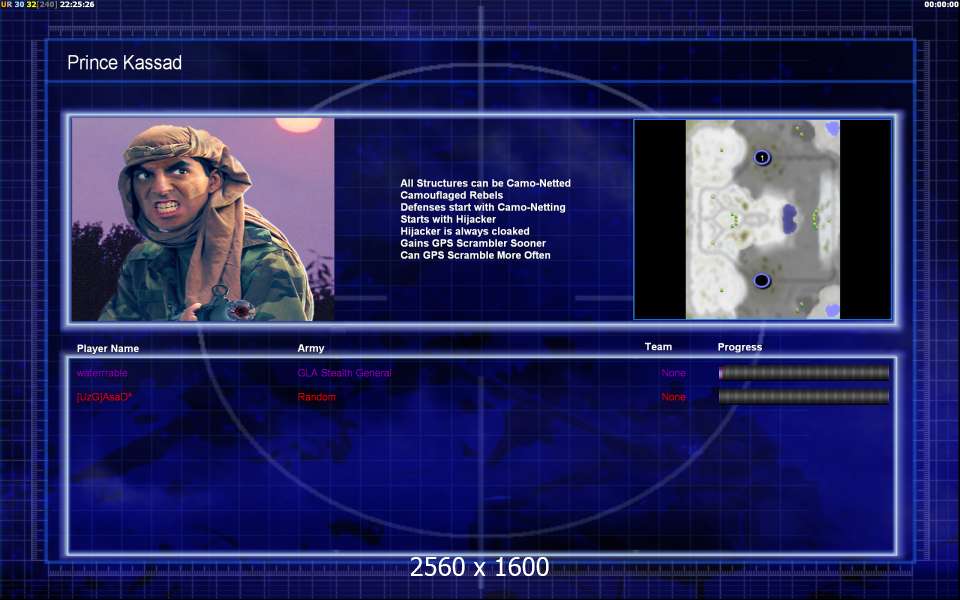This screenshot has height=600, width=960.
Task: Click 'Hijacker is always cloaked' line
Action: pyautogui.click(x=465, y=231)
